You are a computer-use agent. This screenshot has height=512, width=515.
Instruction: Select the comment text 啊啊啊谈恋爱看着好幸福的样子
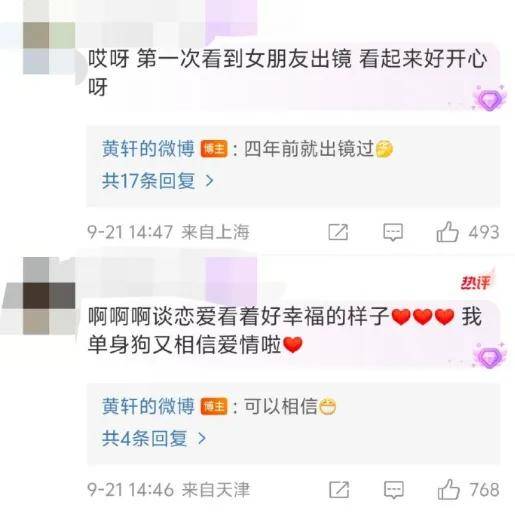pyautogui.click(x=238, y=316)
